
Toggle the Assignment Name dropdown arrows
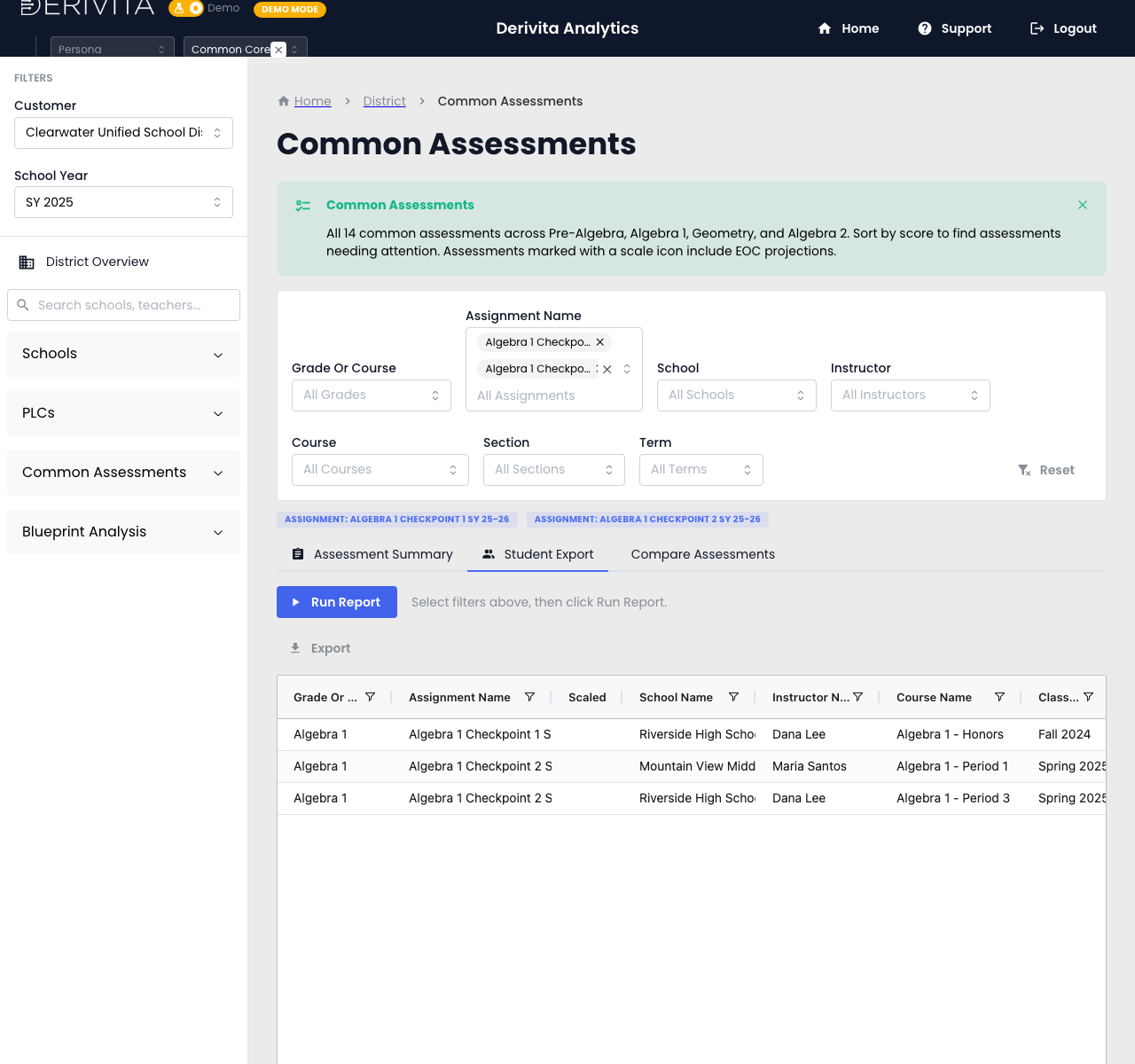click(627, 370)
